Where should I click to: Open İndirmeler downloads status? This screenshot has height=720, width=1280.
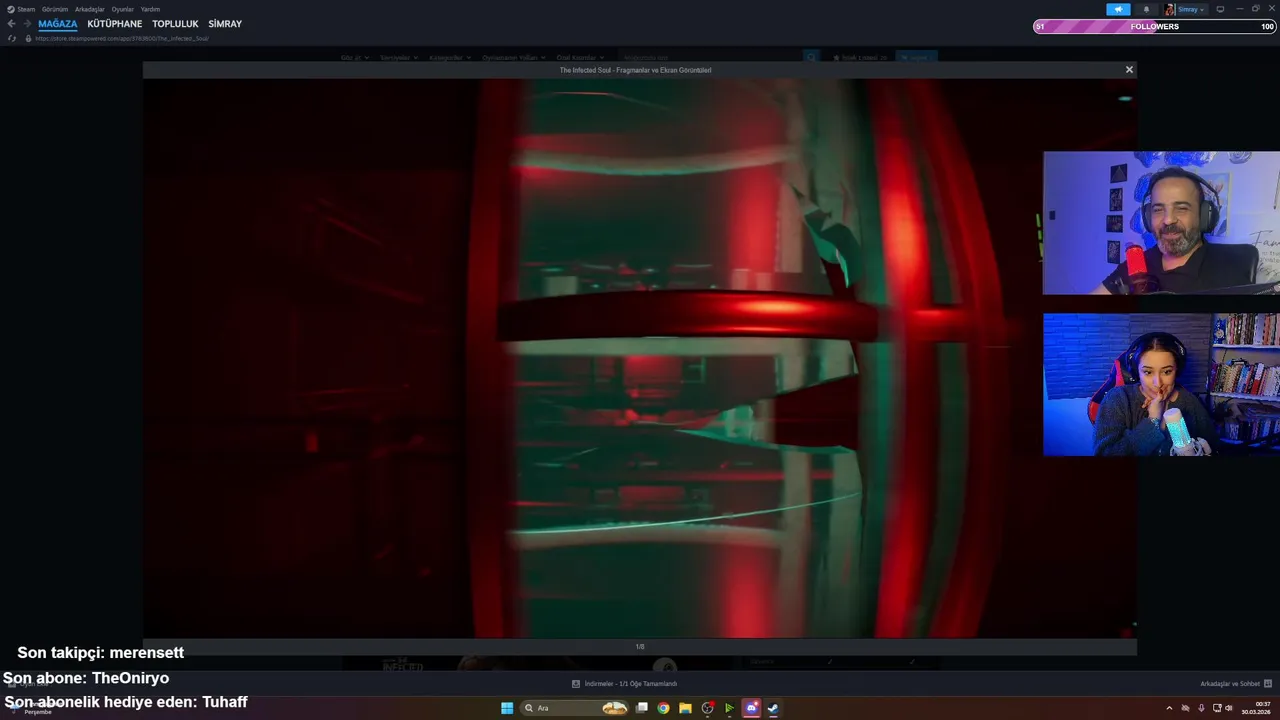[625, 684]
